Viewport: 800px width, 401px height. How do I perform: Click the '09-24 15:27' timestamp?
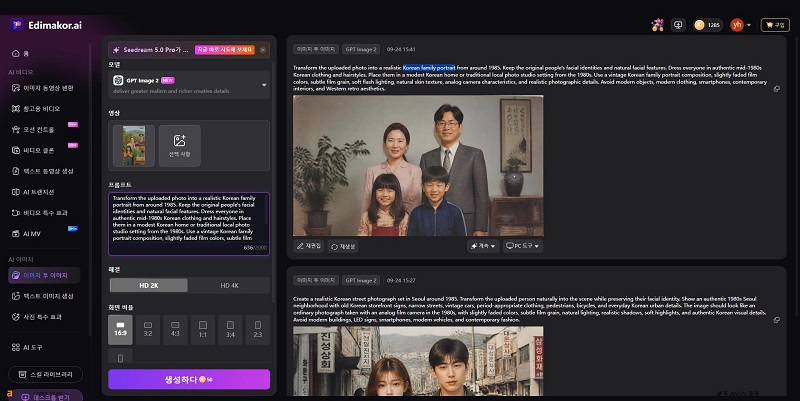click(x=401, y=280)
